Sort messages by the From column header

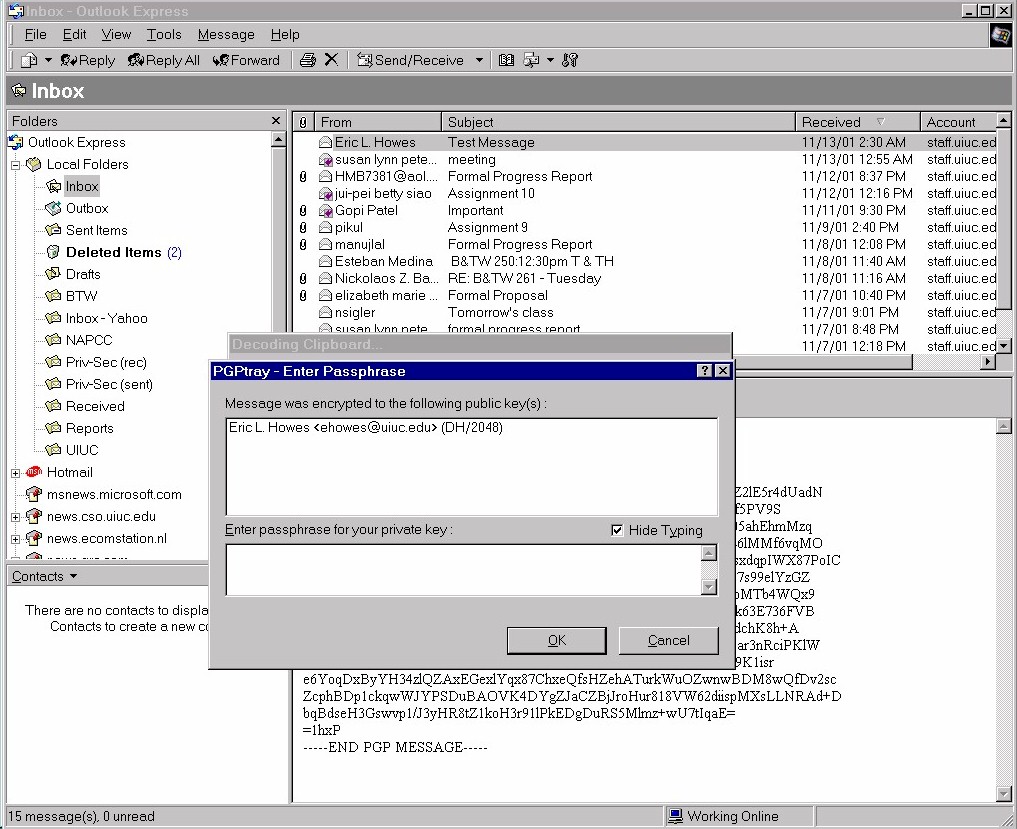377,122
